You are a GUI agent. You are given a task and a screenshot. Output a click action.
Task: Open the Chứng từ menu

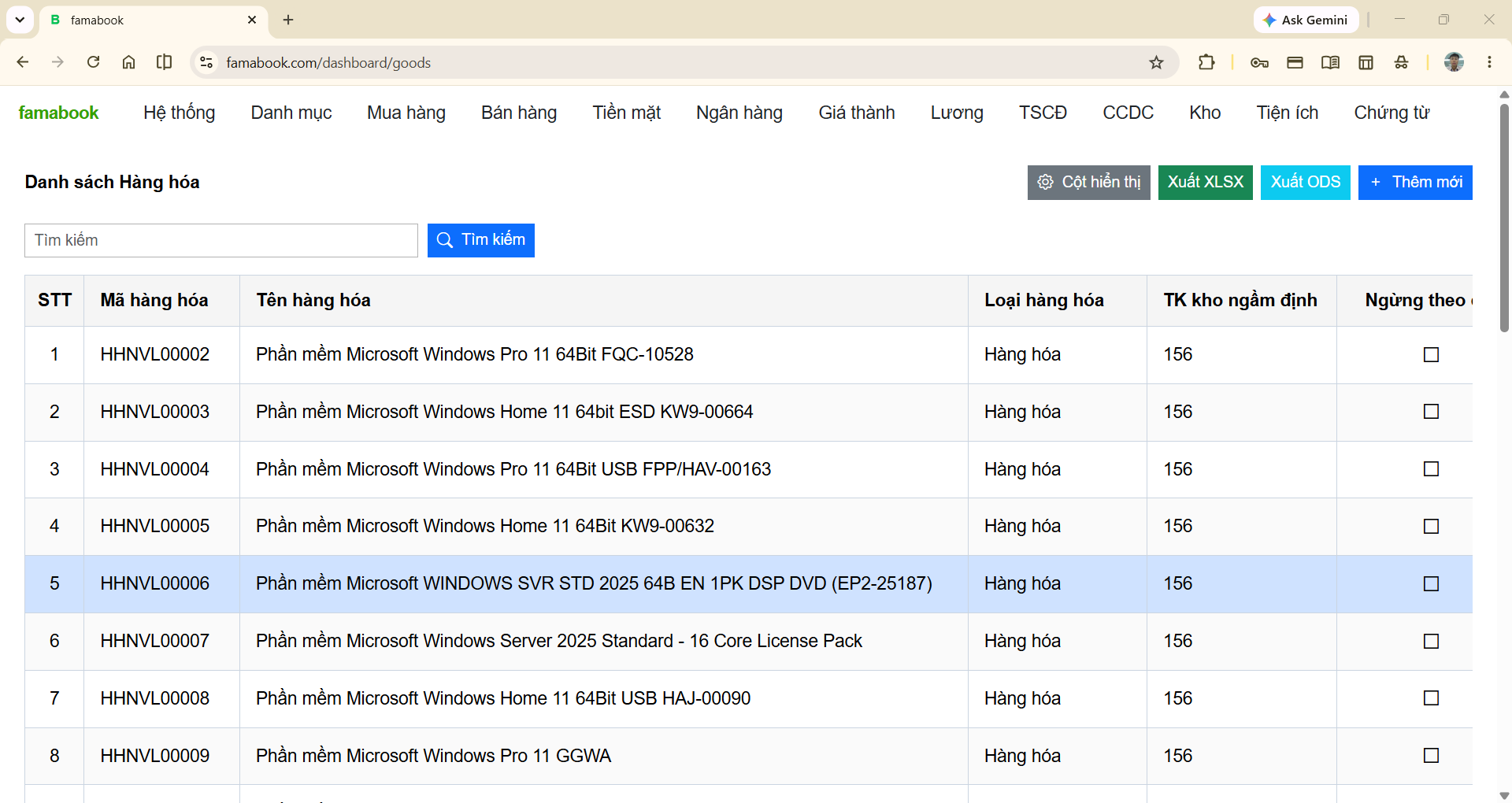coord(1392,113)
